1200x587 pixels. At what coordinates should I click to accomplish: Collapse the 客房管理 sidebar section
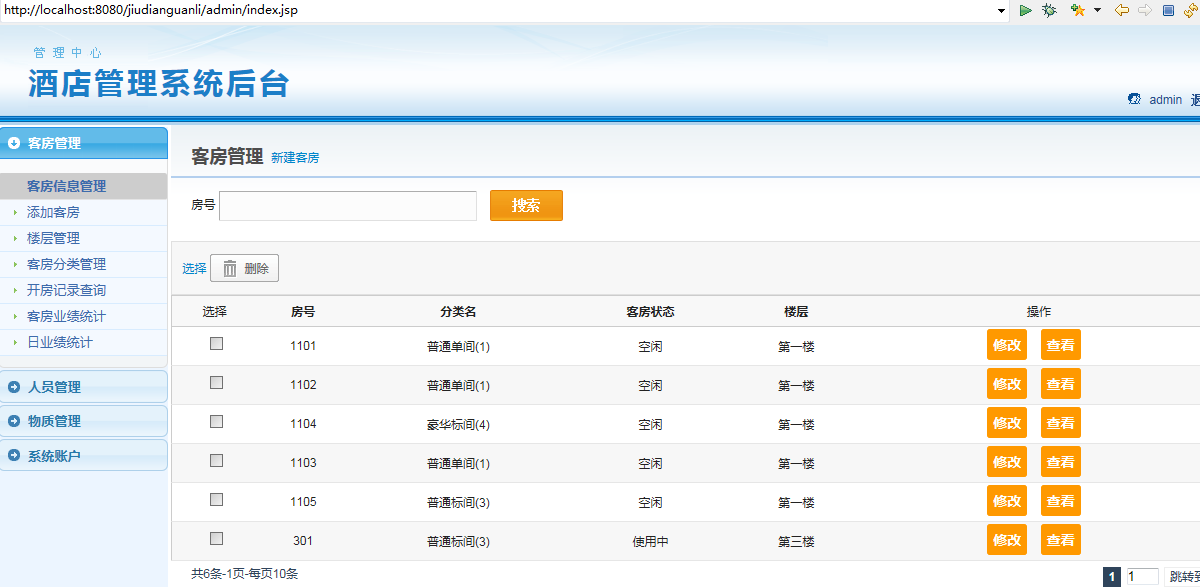pyautogui.click(x=83, y=143)
